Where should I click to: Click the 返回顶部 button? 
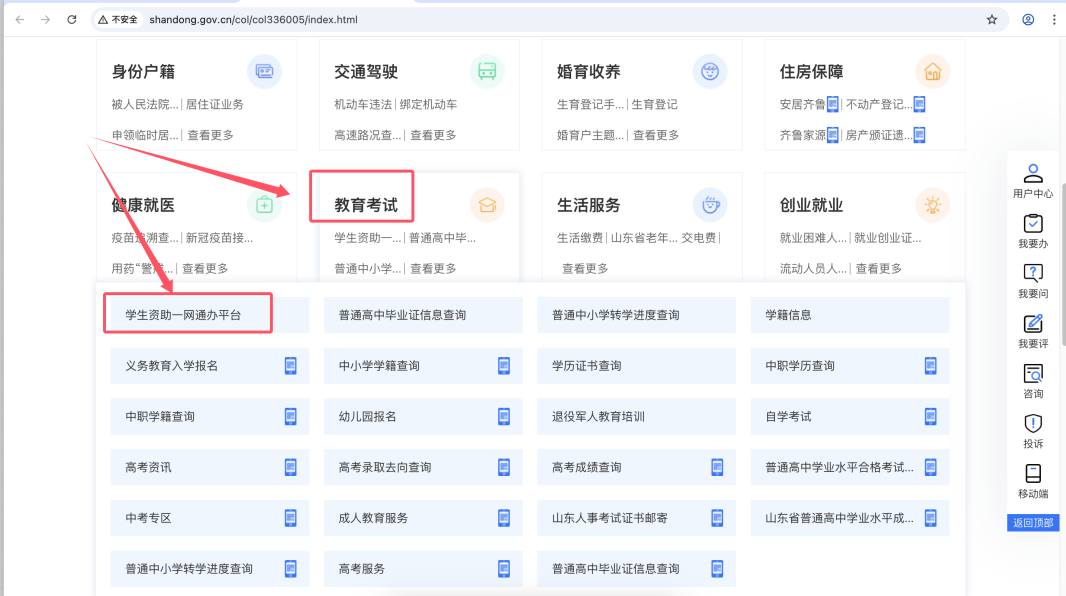pos(1033,523)
